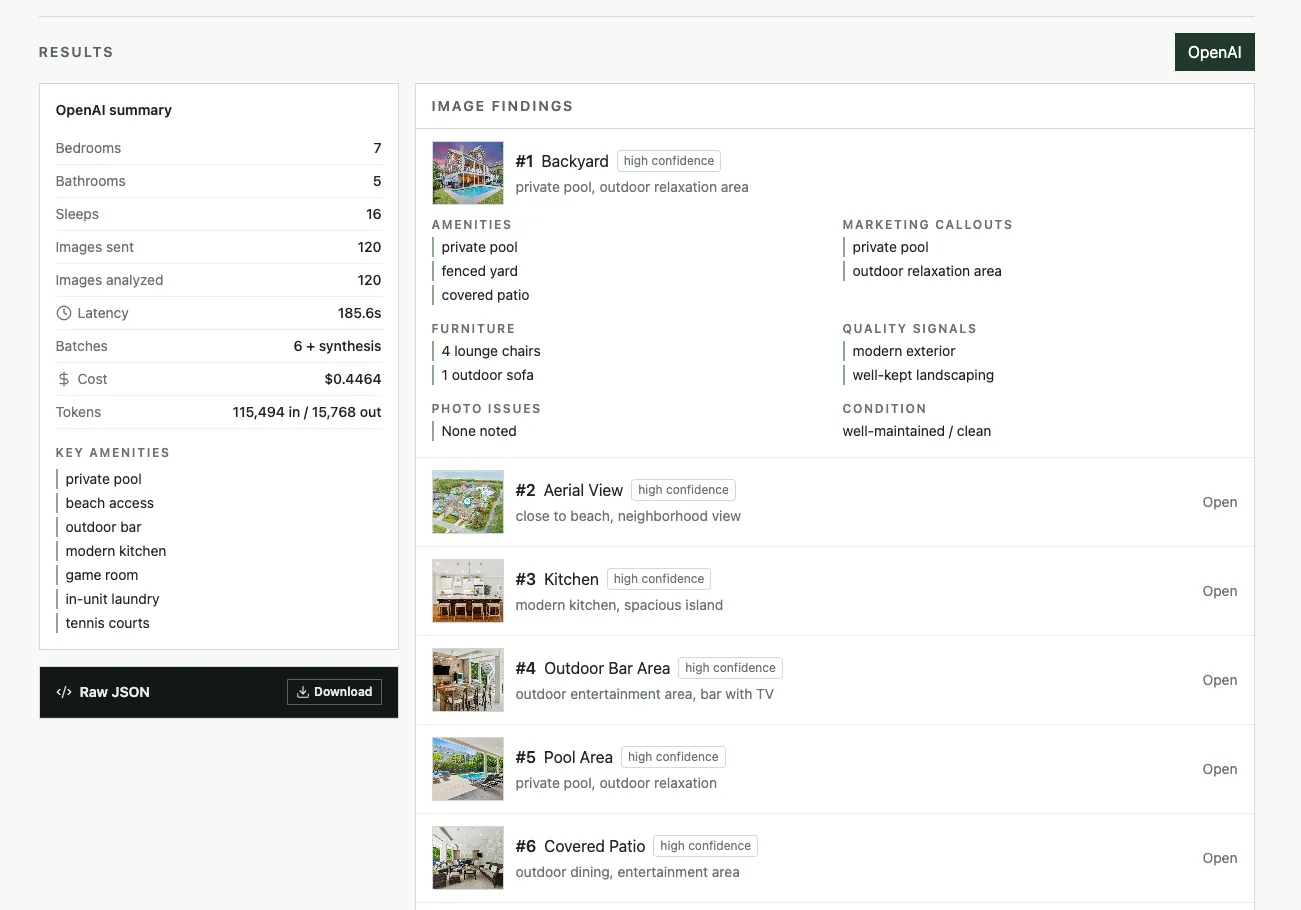Click the 'beach access' key amenity

(110, 503)
